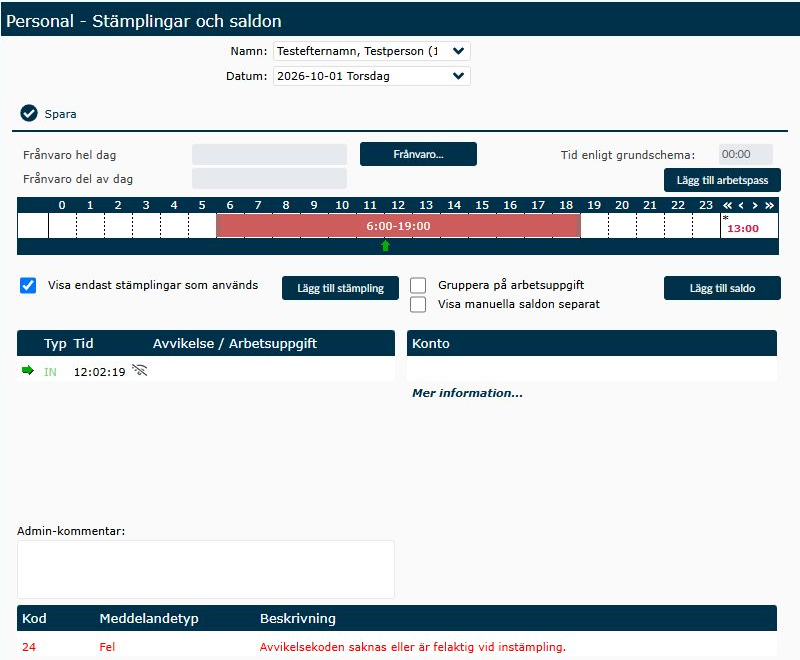Open the Namn dropdown
Screen dimensions: 800x660
[371, 51]
